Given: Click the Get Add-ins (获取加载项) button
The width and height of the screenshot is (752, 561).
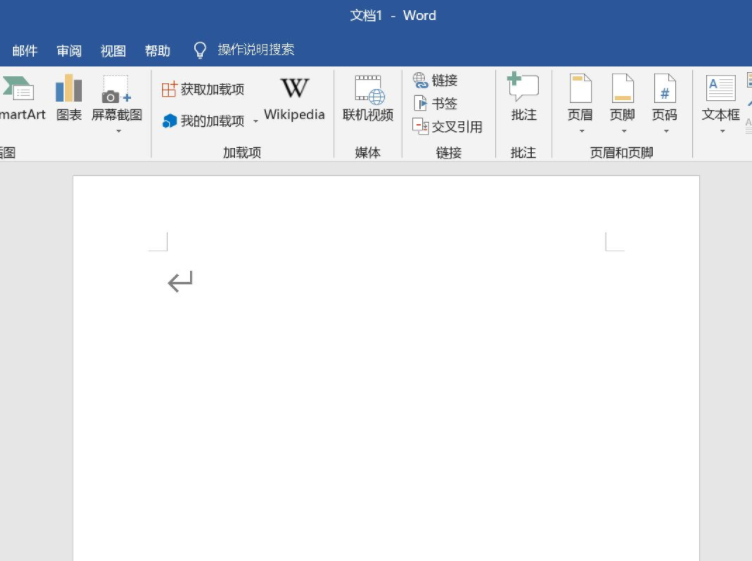Looking at the screenshot, I should pyautogui.click(x=203, y=90).
